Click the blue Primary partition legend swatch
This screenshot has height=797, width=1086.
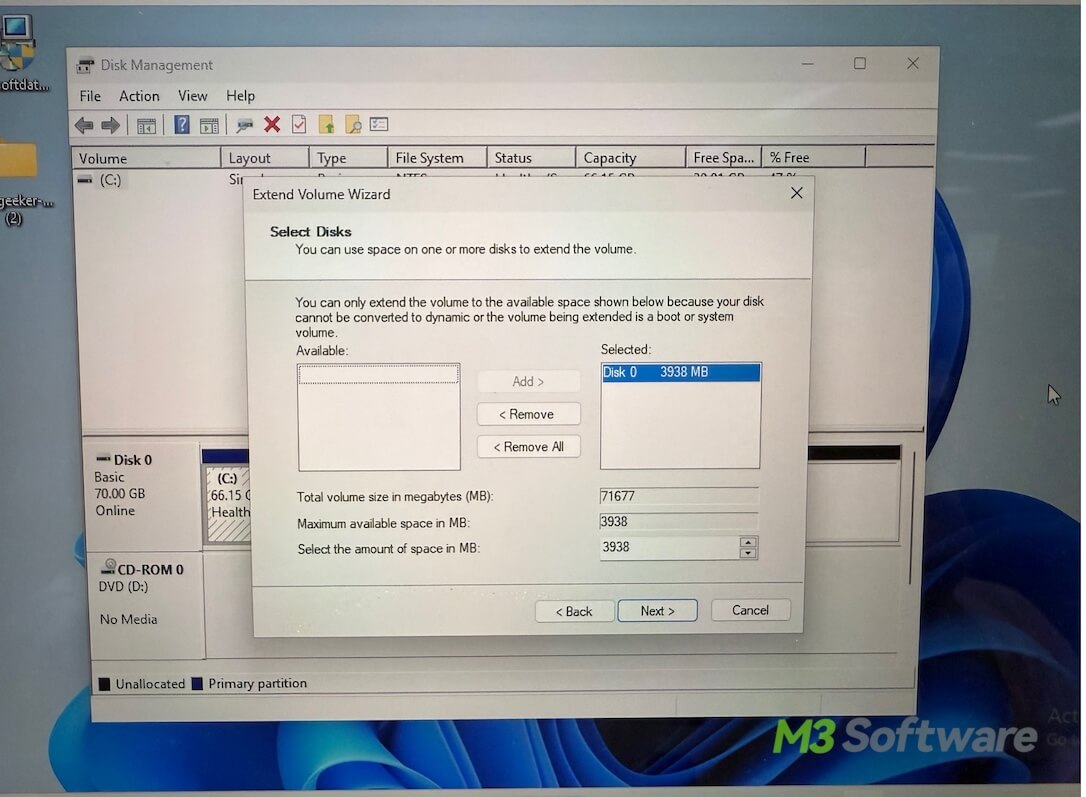[x=197, y=684]
